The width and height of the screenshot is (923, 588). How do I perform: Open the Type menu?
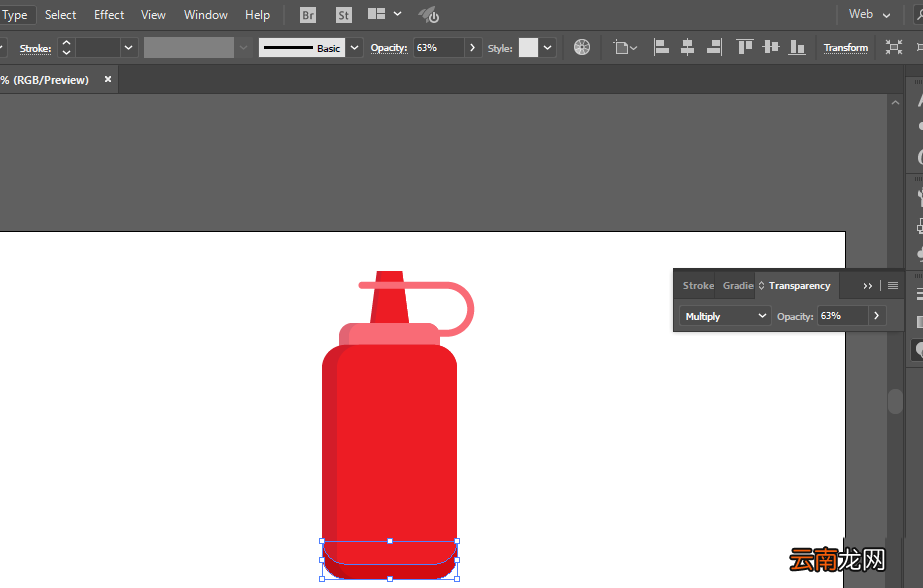[14, 15]
